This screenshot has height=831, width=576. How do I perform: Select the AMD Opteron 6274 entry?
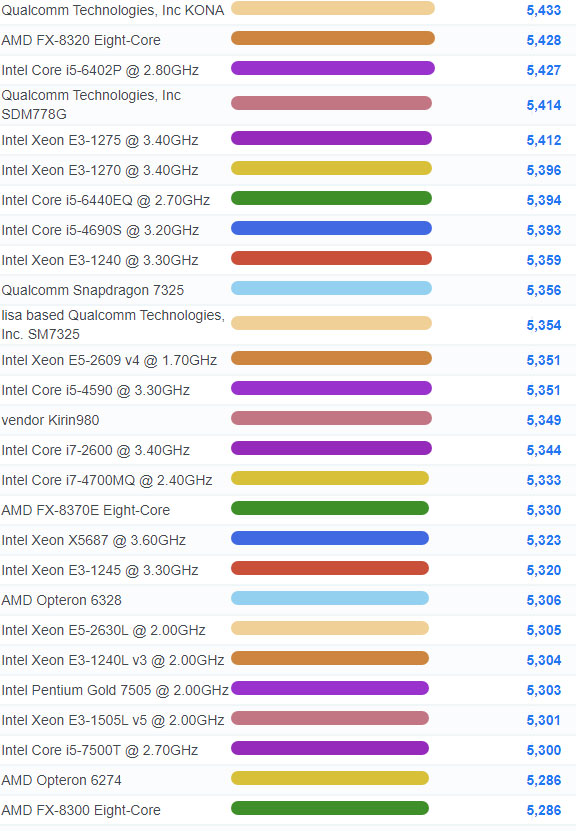tap(61, 780)
